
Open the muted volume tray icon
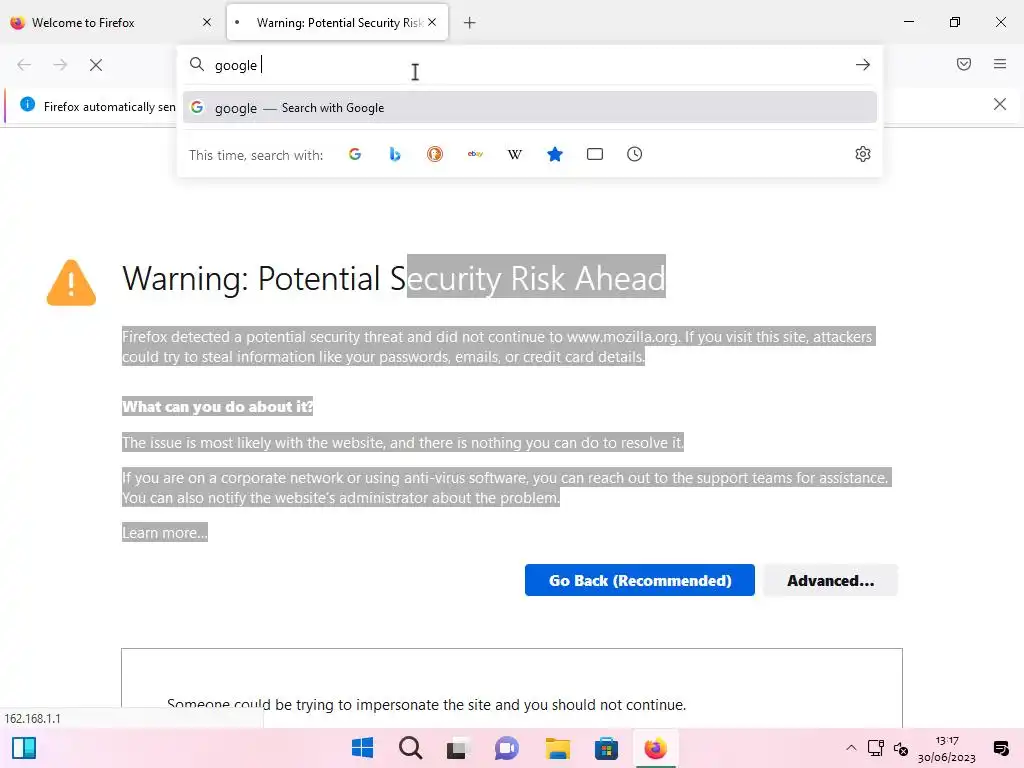click(901, 748)
